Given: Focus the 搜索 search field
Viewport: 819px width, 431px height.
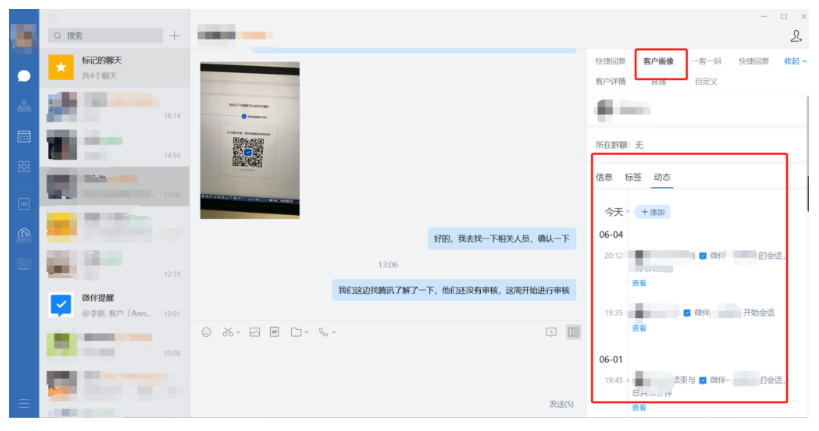Looking at the screenshot, I should [106, 36].
